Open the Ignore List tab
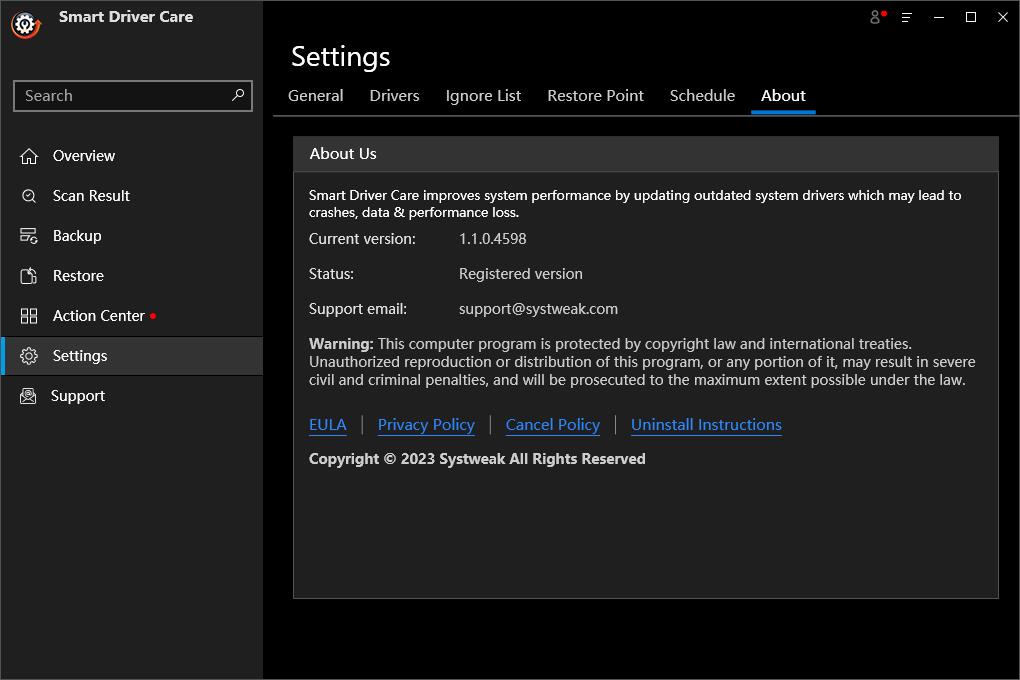The image size is (1020, 680). point(483,96)
